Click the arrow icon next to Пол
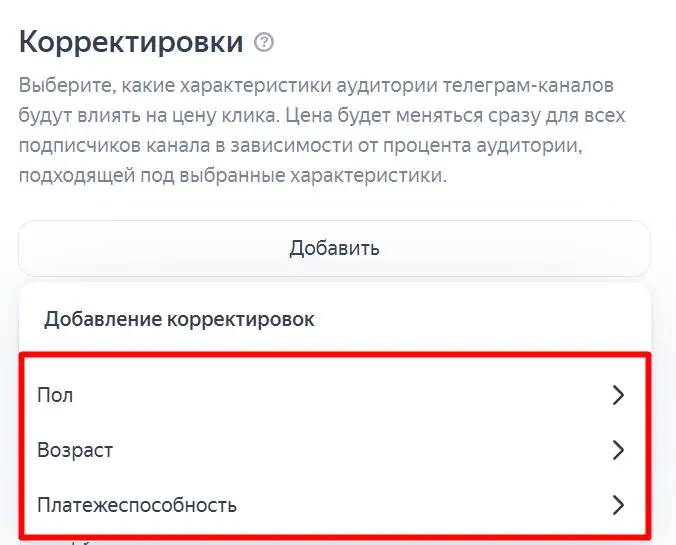Image resolution: width=676 pixels, height=545 pixels. coord(618,395)
